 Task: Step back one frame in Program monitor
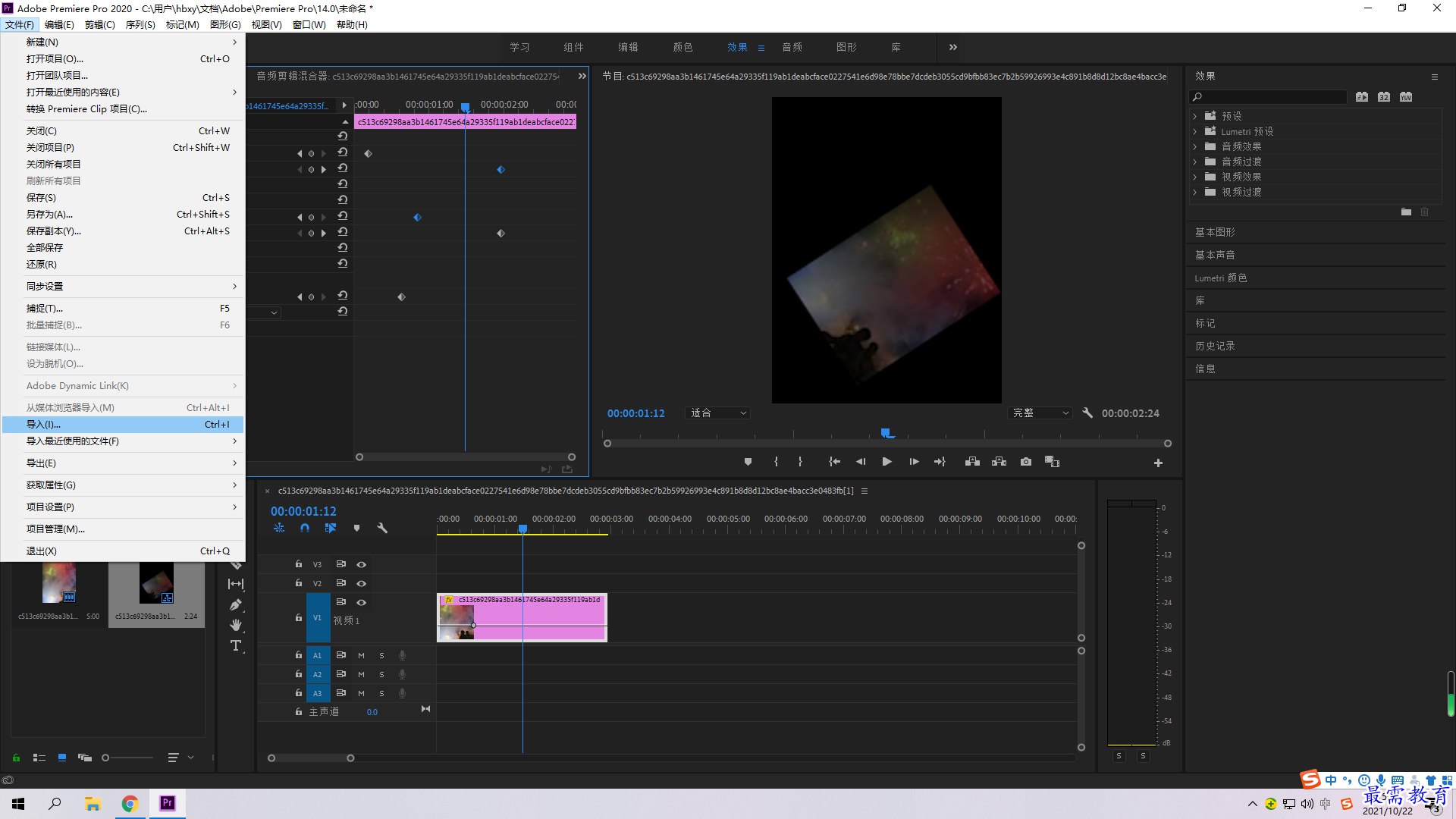click(x=861, y=462)
